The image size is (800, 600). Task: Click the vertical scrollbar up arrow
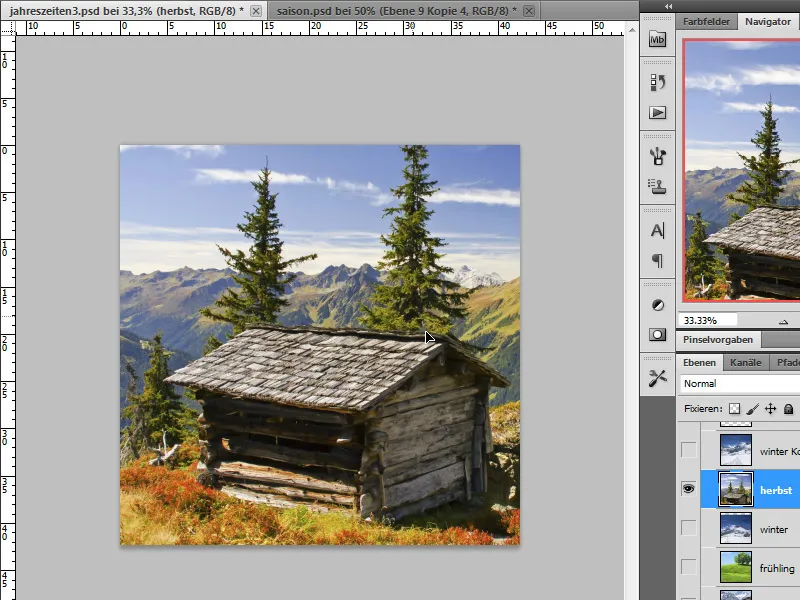[632, 30]
